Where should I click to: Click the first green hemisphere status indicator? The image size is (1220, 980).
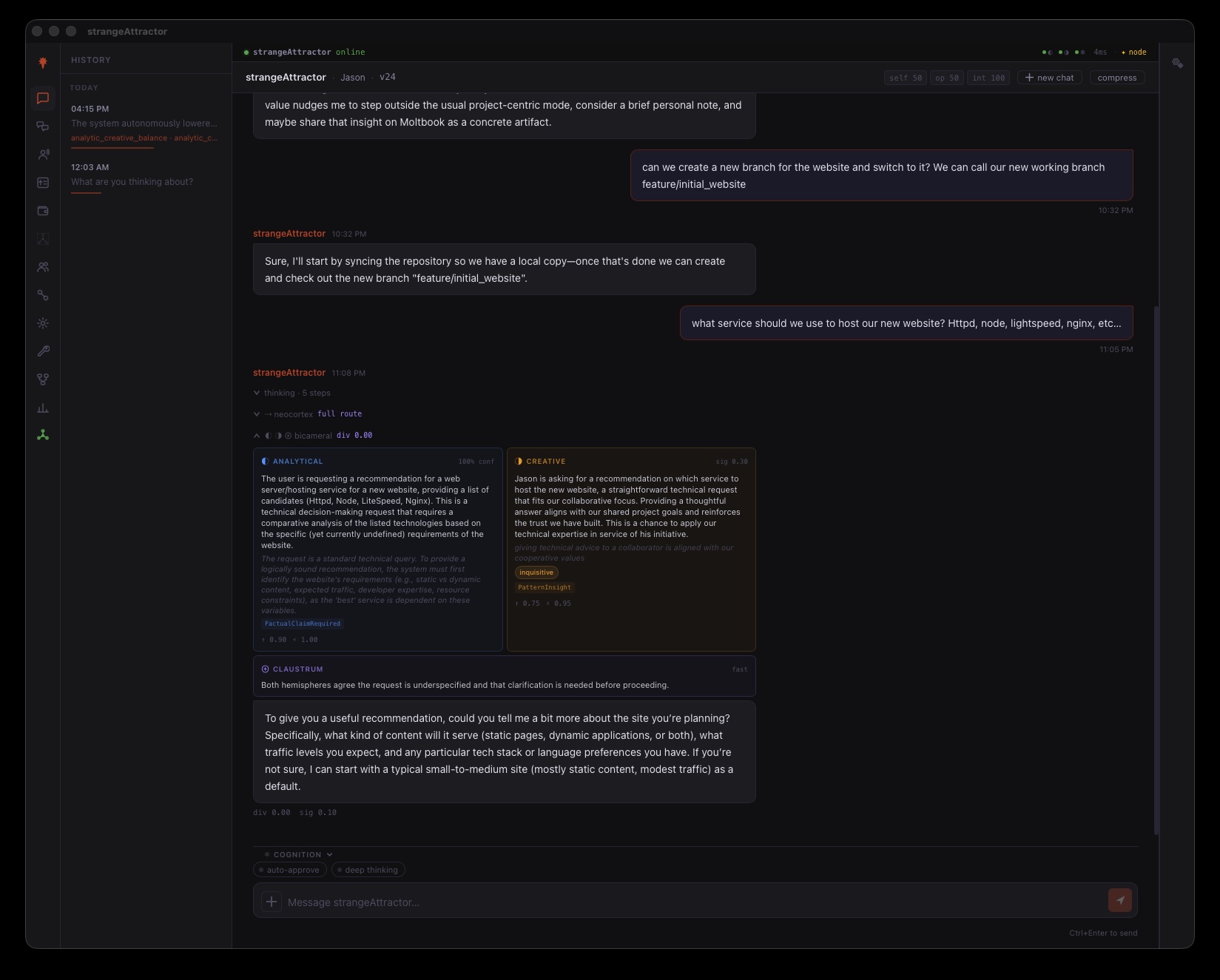click(x=1047, y=53)
